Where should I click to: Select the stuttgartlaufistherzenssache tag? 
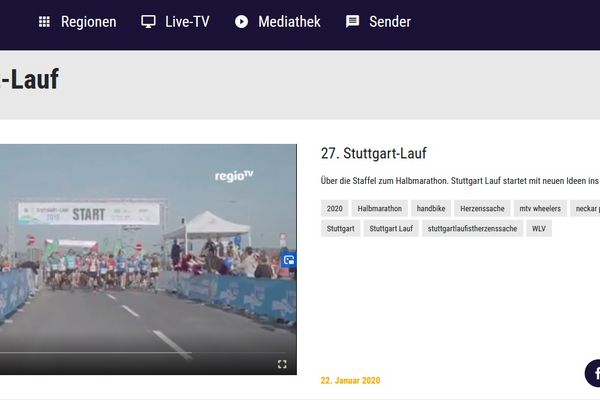(x=472, y=229)
